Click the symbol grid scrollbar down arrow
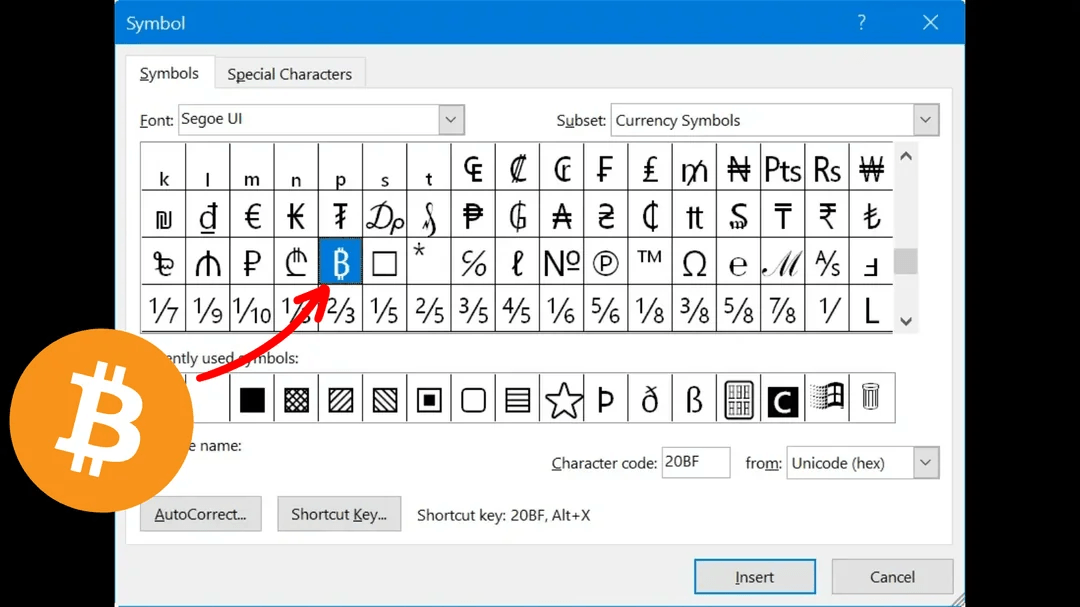The height and width of the screenshot is (607, 1080). [905, 321]
